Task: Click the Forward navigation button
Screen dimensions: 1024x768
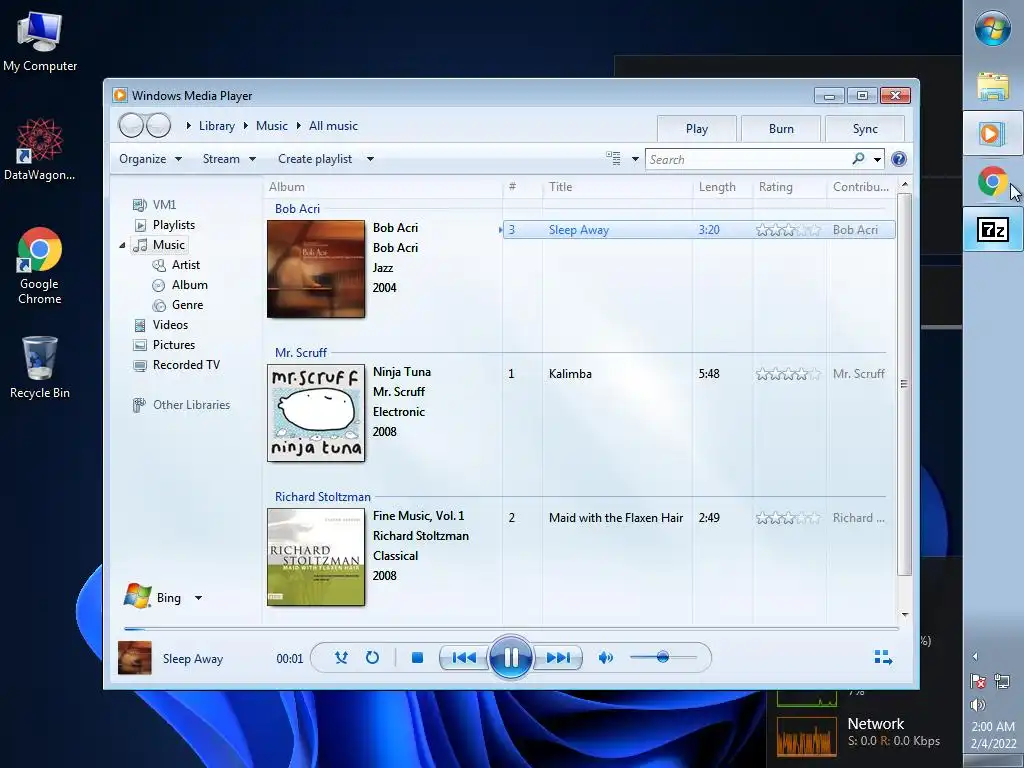Action: point(158,125)
